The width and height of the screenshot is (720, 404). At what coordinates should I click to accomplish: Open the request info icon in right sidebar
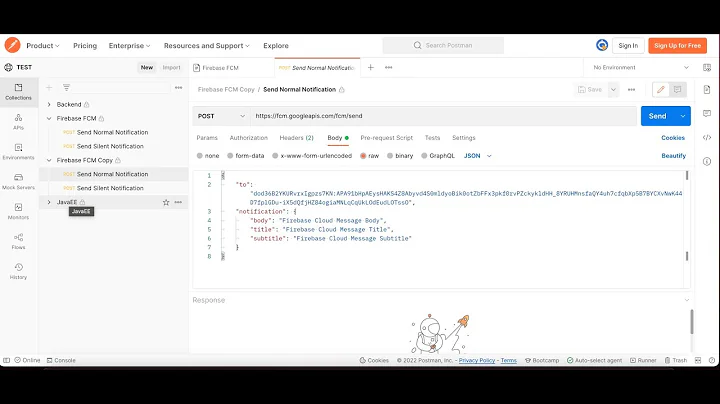point(707,161)
